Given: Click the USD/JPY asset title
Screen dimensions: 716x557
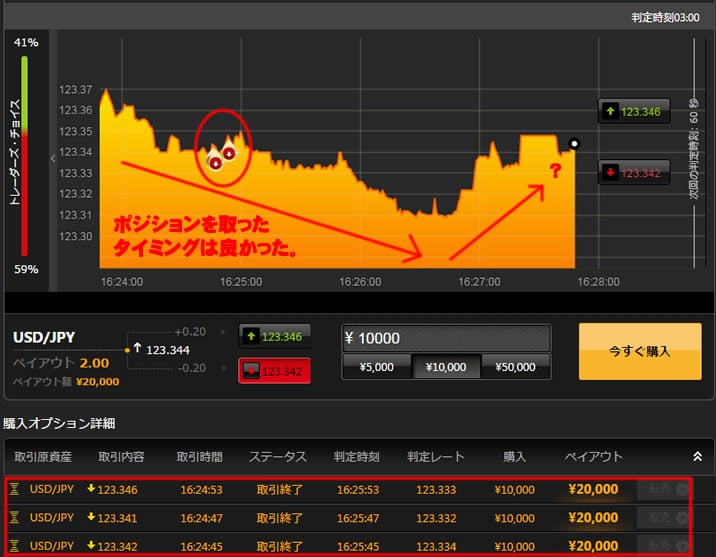Looking at the screenshot, I should coord(44,337).
